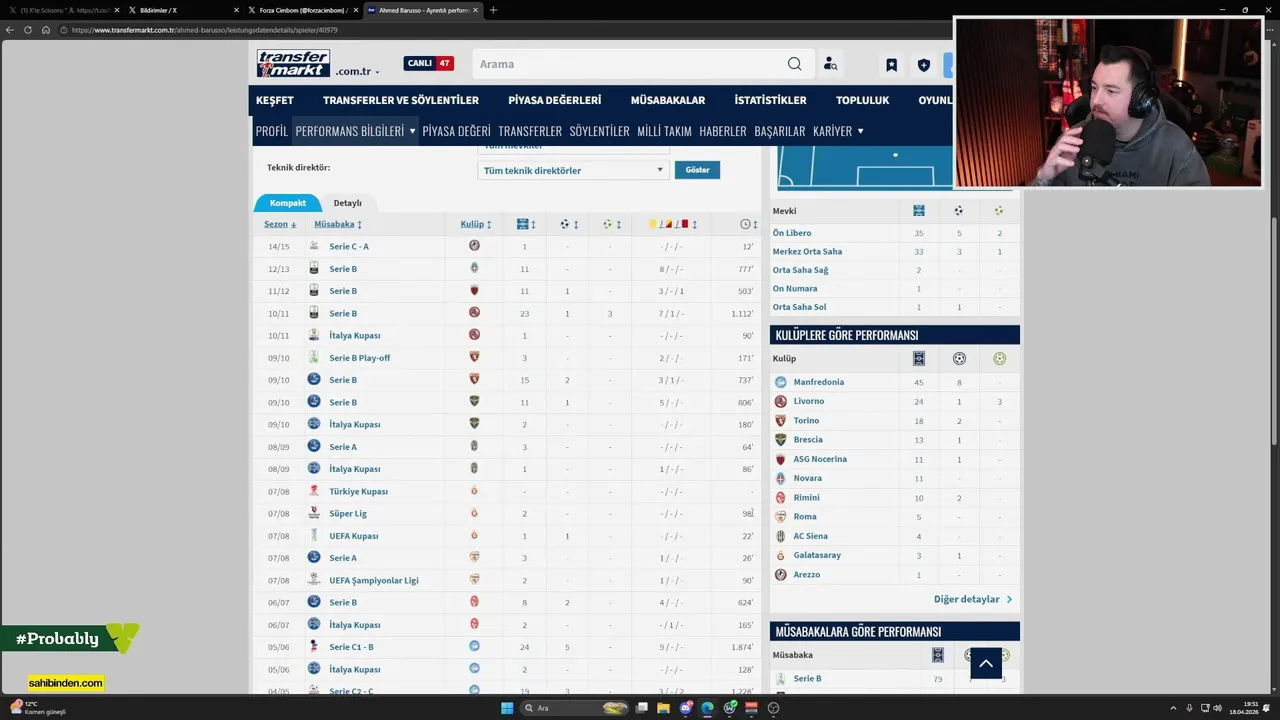Click the search magnifier icon

[x=794, y=64]
